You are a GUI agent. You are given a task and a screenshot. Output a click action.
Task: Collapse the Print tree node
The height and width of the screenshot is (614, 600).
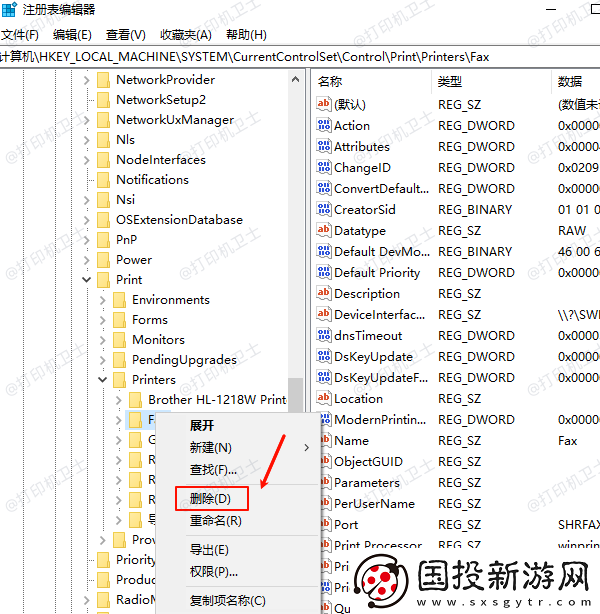coord(87,280)
